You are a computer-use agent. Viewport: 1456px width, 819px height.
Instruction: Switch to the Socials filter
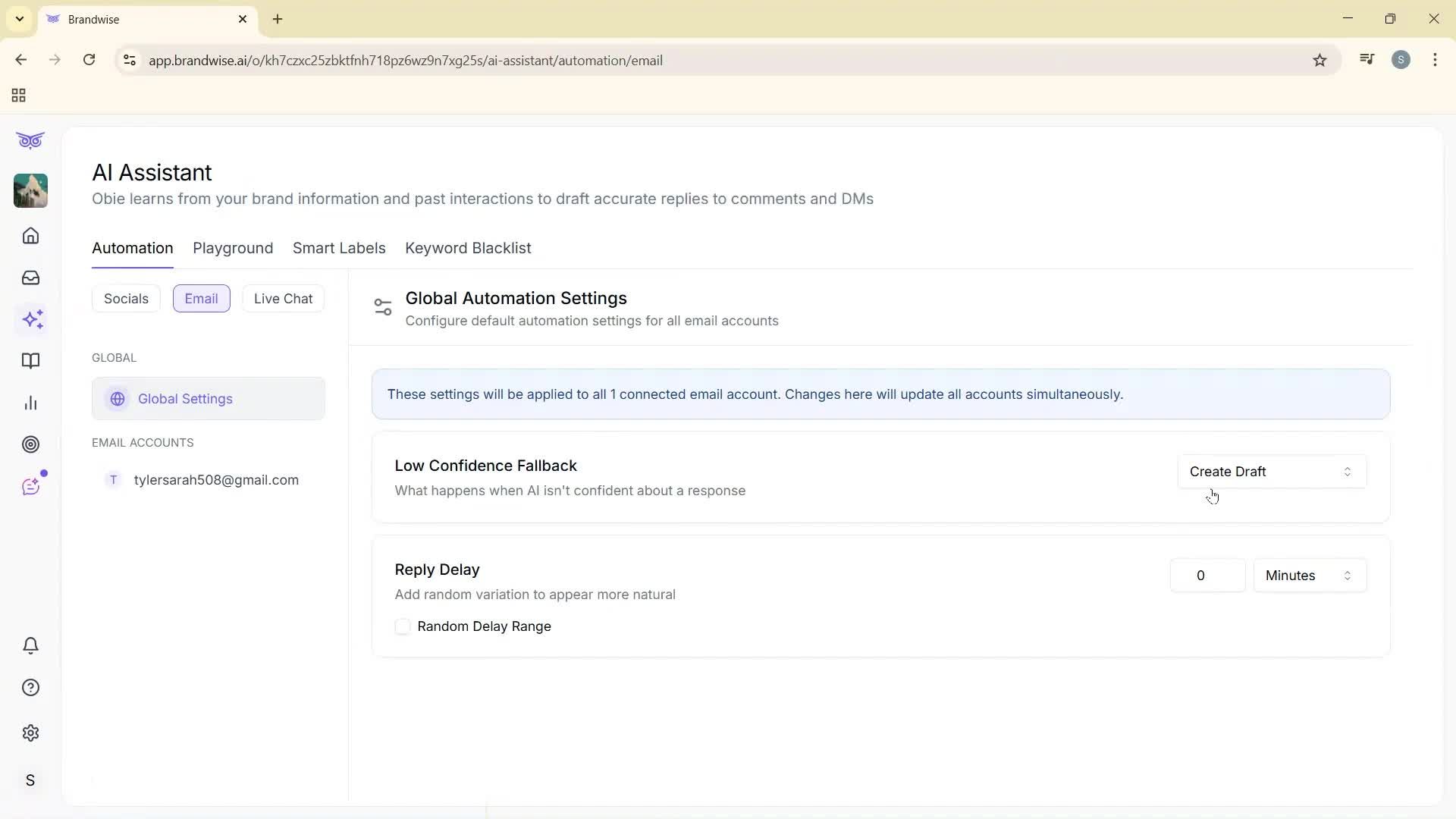pos(126,298)
